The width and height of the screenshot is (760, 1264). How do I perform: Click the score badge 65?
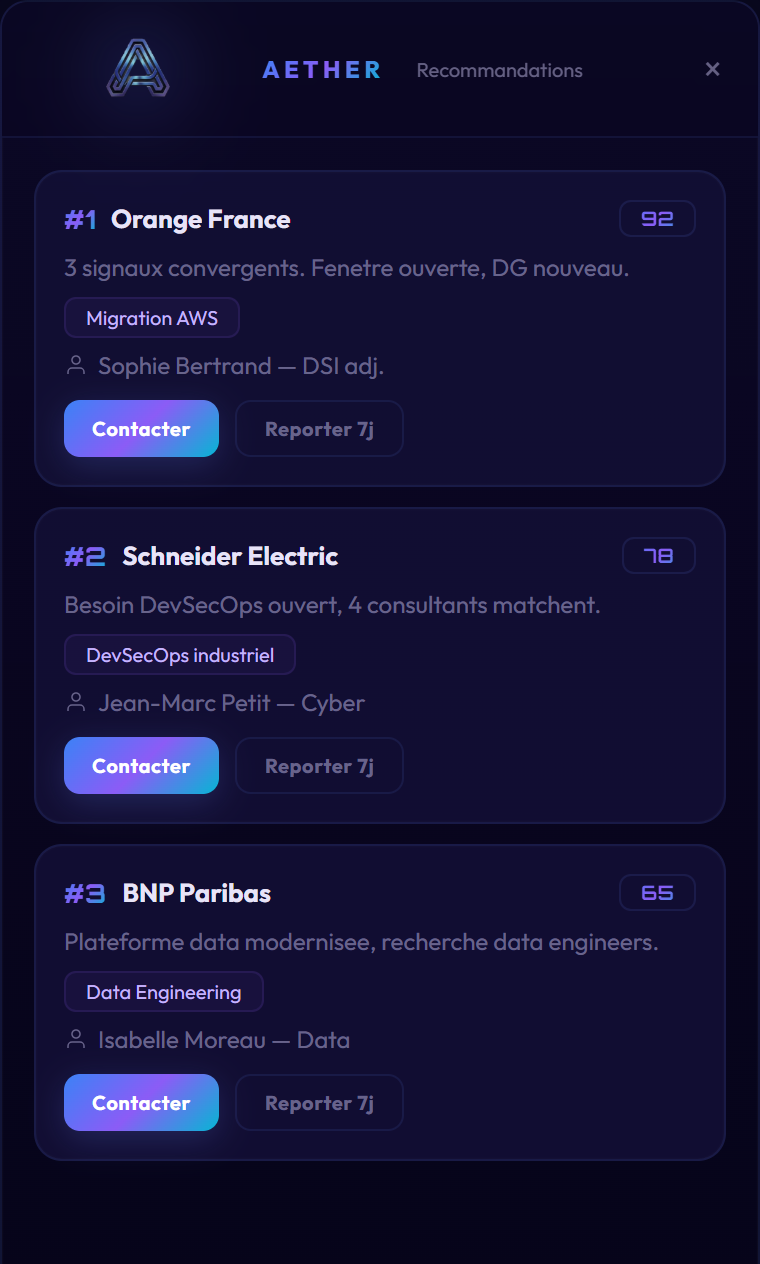657,893
